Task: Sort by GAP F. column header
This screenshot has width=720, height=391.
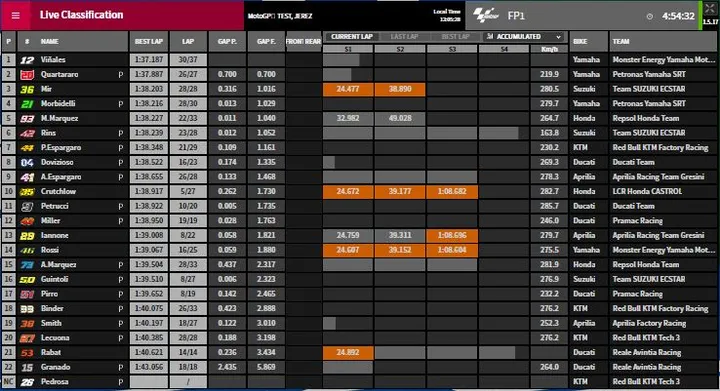Action: pyautogui.click(x=266, y=41)
